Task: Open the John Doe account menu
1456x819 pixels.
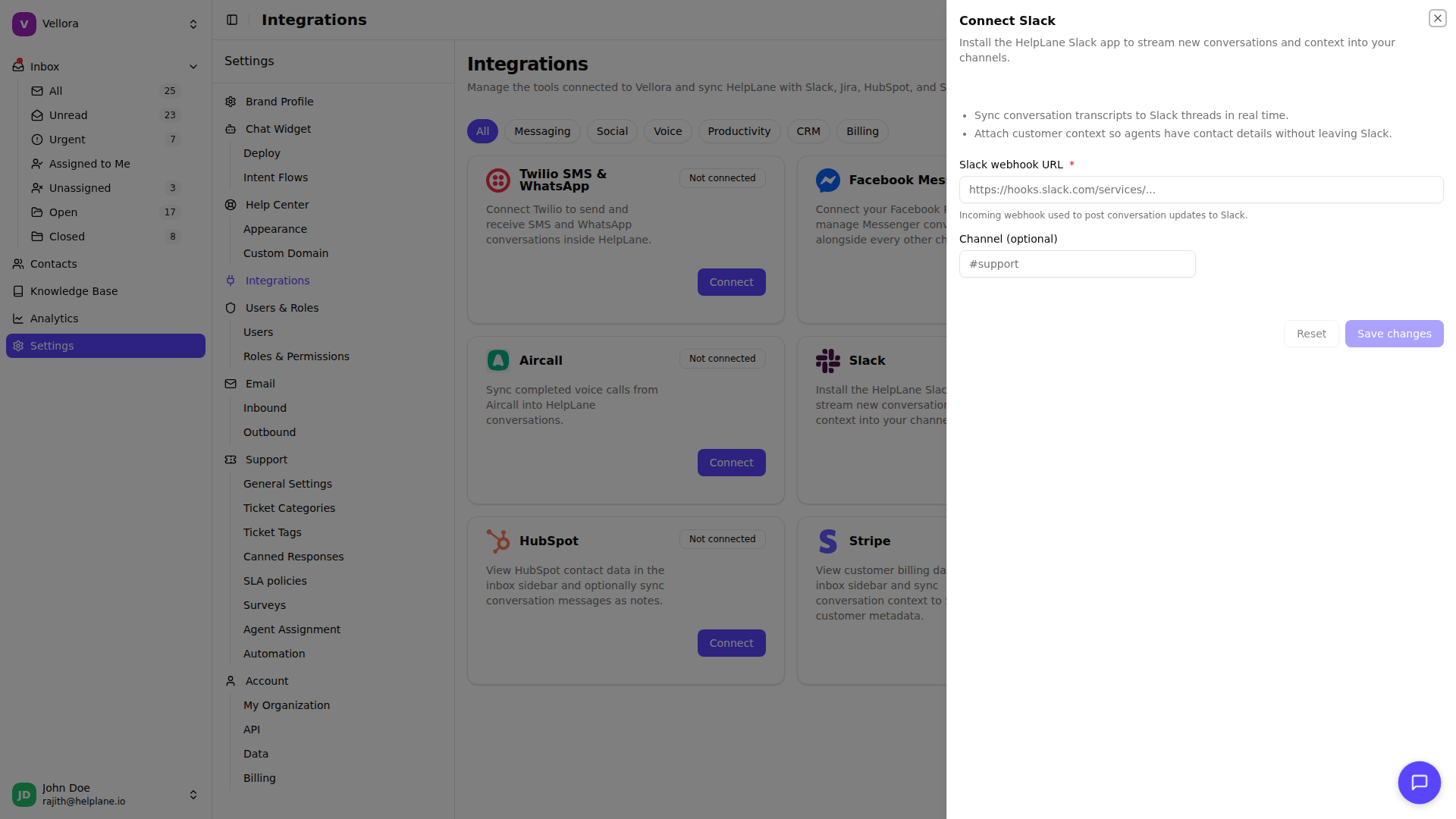Action: [105, 795]
